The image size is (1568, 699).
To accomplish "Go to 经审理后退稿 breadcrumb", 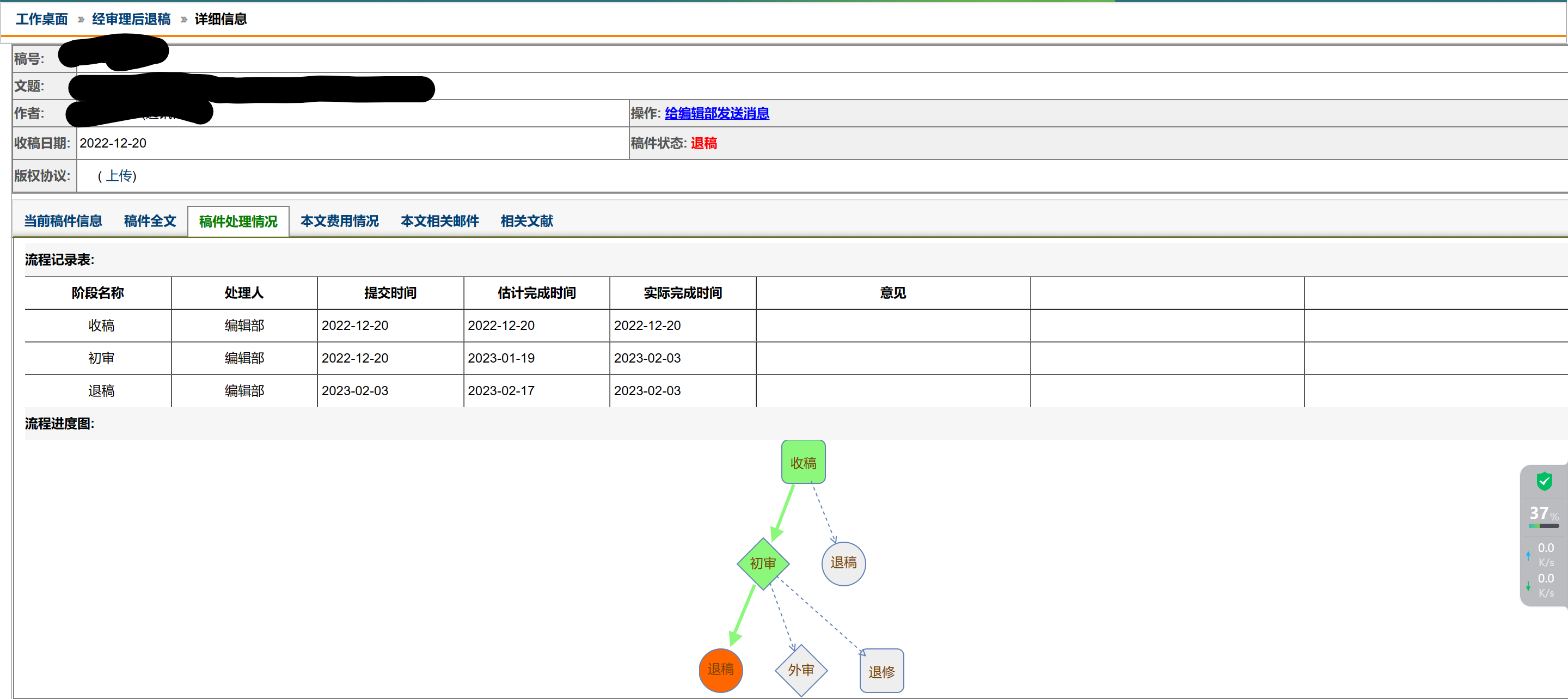I will point(131,19).
